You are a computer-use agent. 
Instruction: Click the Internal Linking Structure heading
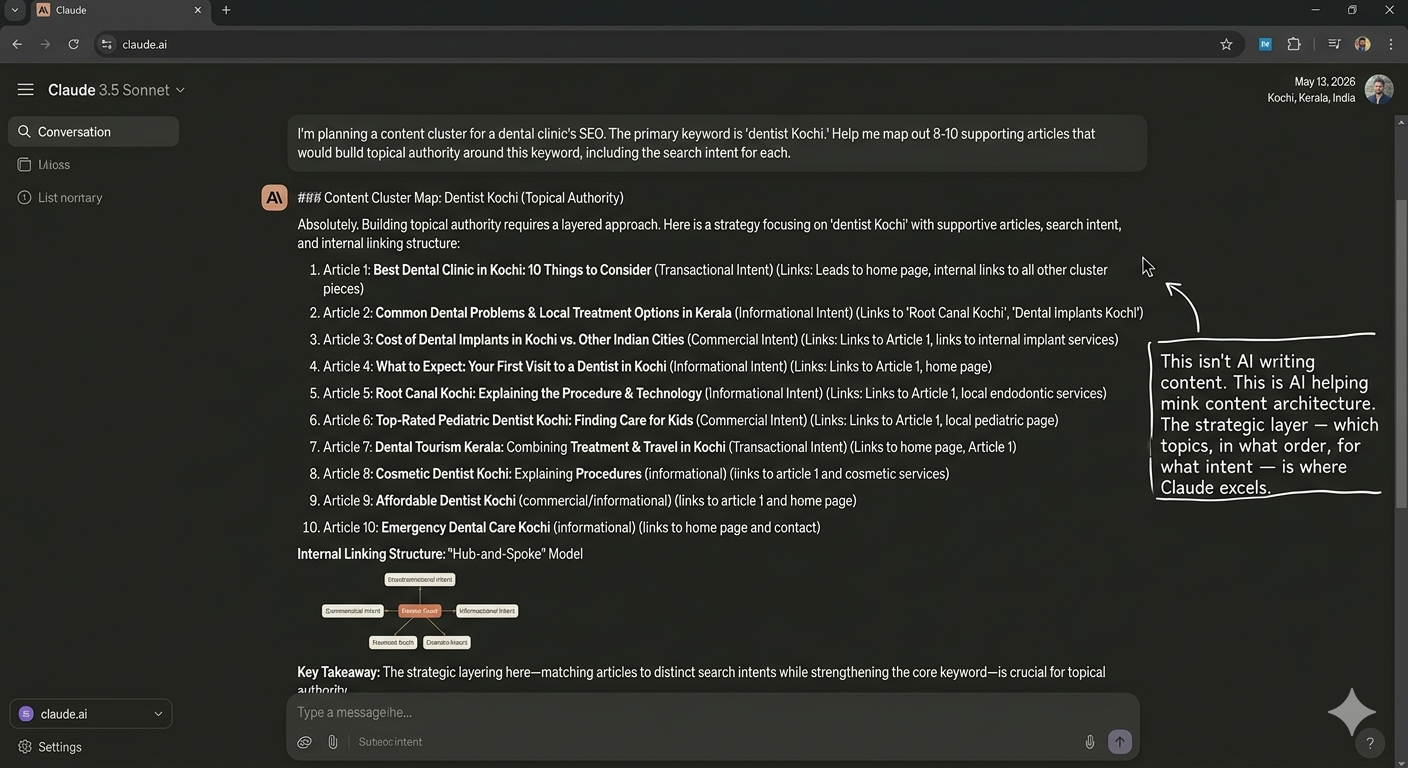(440, 554)
